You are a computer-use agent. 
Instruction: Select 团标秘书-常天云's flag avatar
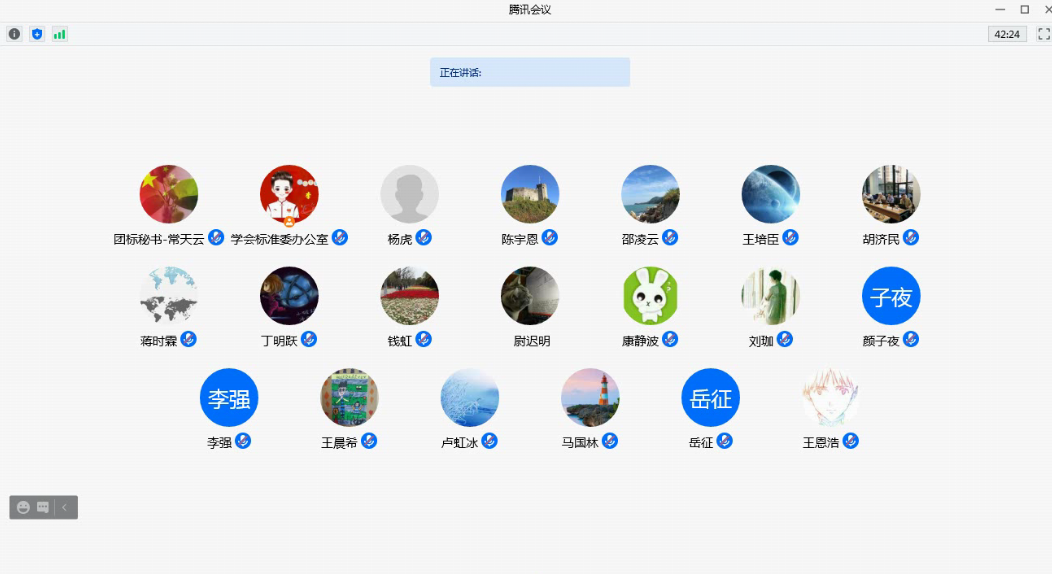[x=169, y=194]
